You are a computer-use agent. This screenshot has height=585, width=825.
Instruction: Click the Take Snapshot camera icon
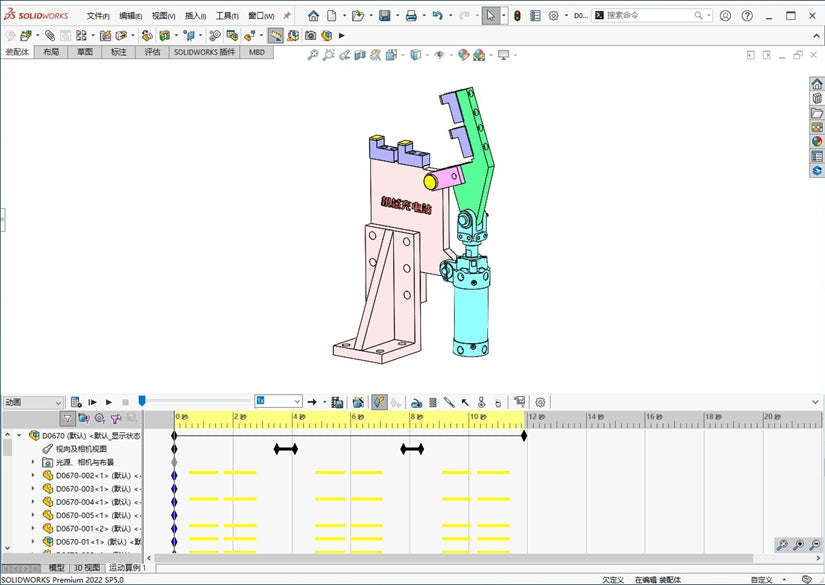coord(310,36)
